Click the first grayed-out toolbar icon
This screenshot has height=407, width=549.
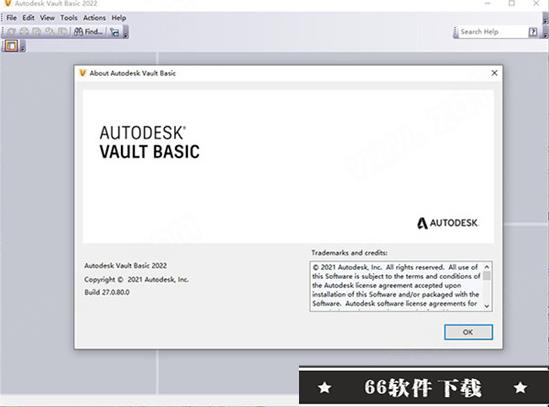click(x=11, y=32)
